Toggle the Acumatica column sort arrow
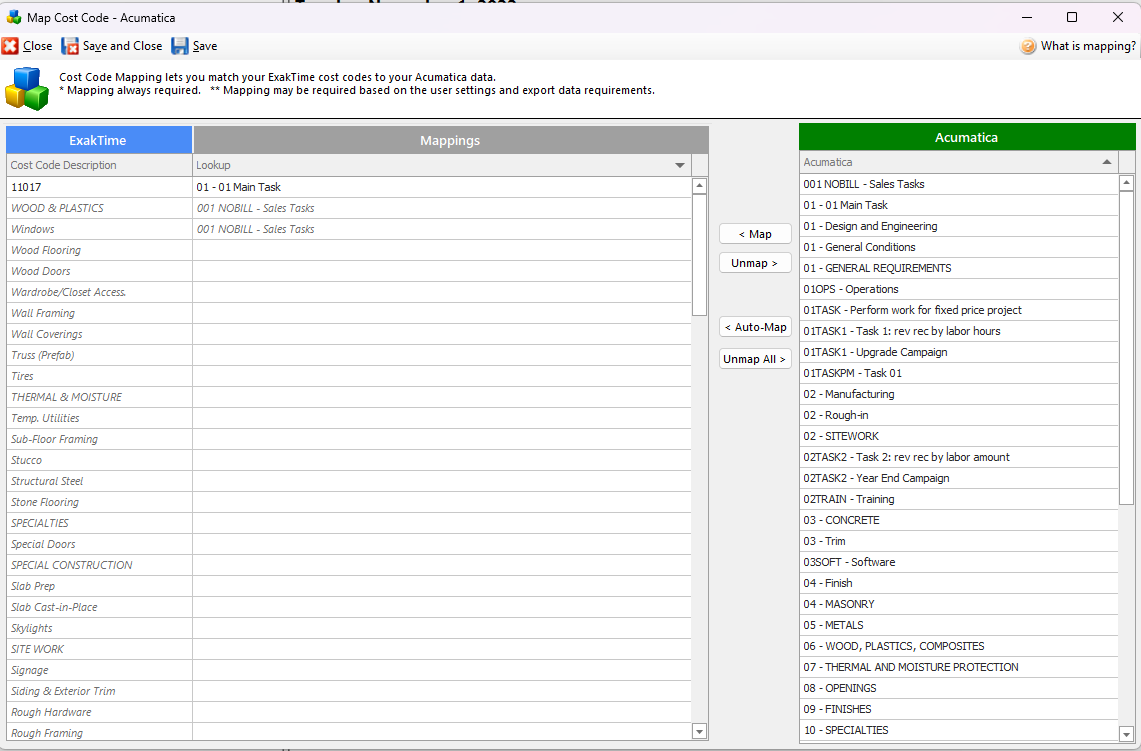Viewport: 1141px width, 751px height. [x=1107, y=162]
